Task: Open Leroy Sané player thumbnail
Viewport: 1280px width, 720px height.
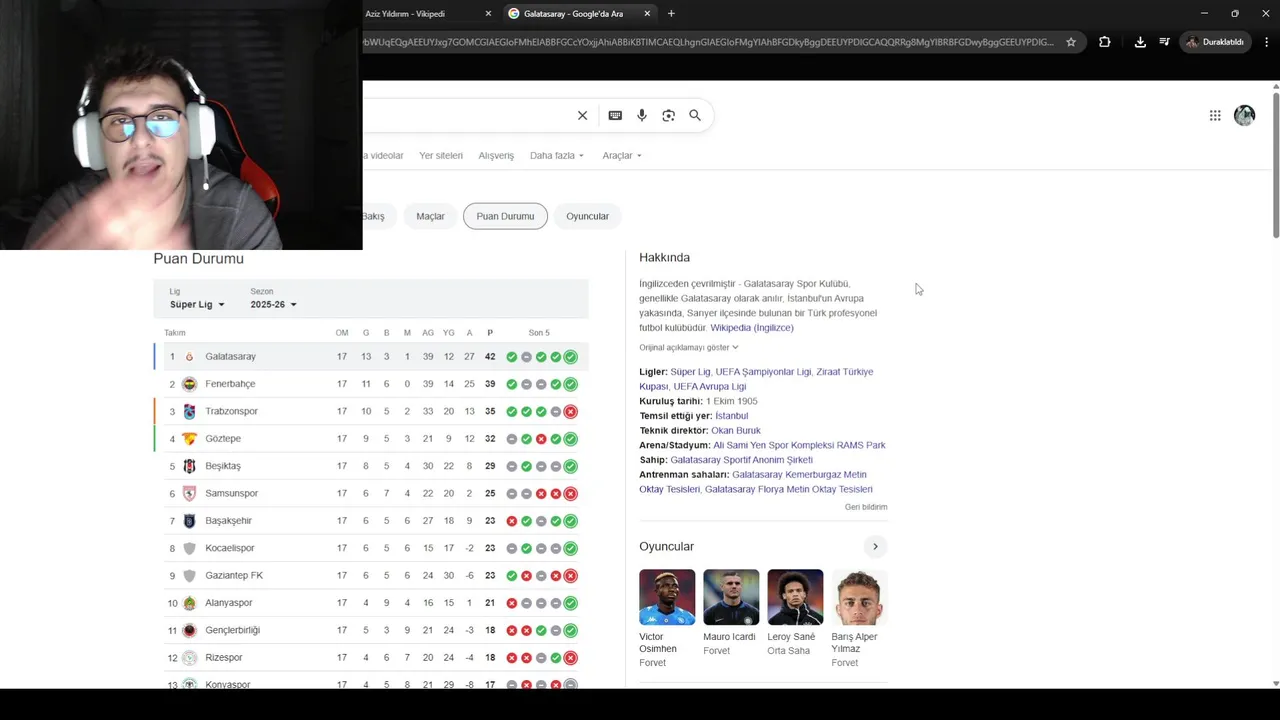Action: (795, 597)
